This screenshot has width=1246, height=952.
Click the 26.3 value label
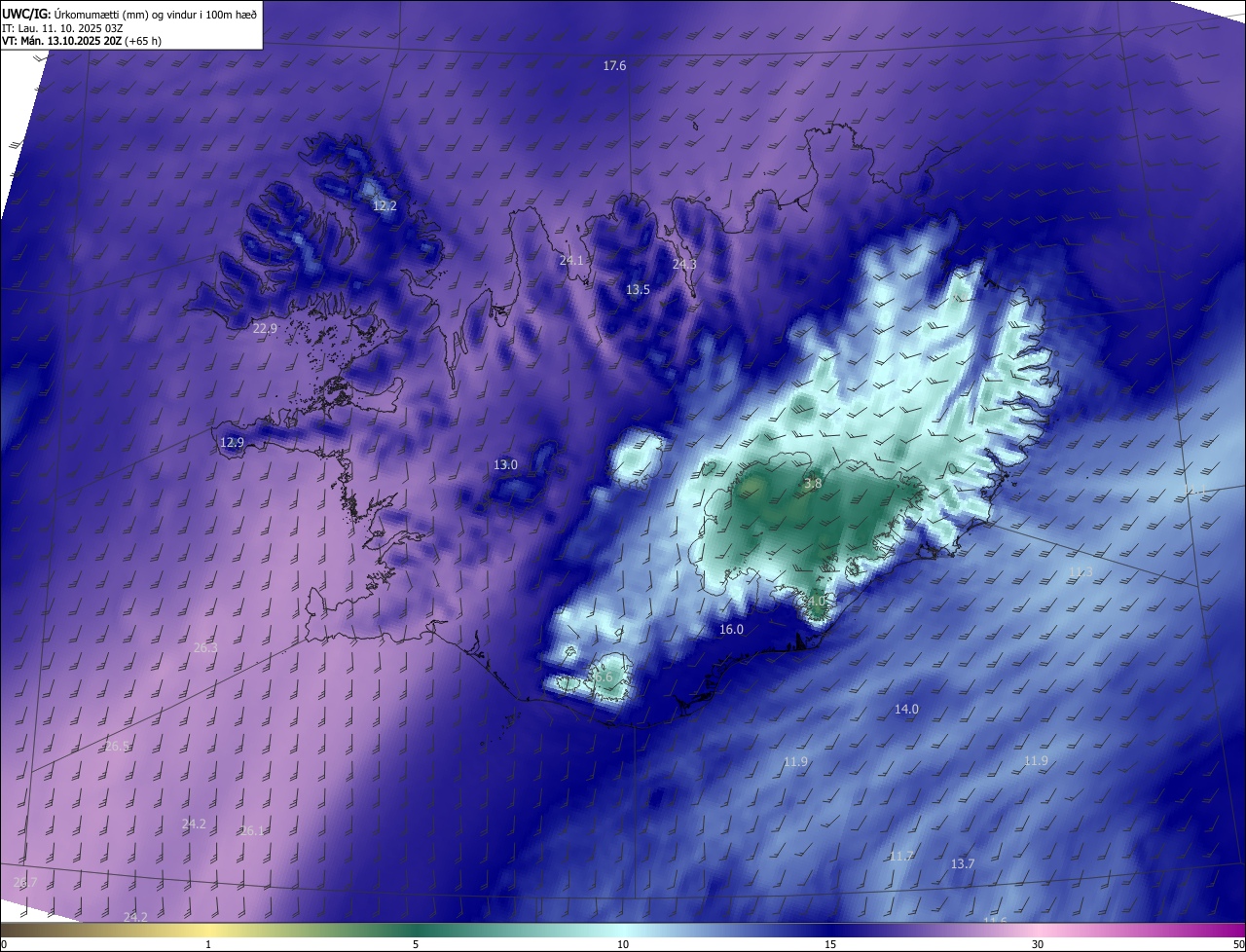point(205,648)
